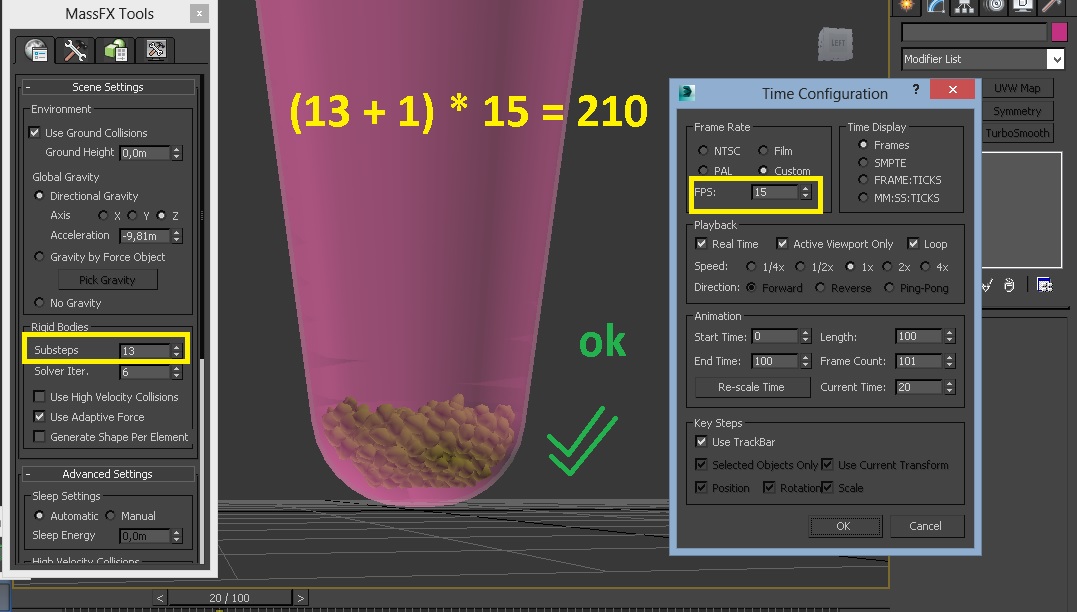Apply UVW Map modifier button
Image resolution: width=1077 pixels, height=612 pixels.
[1017, 88]
